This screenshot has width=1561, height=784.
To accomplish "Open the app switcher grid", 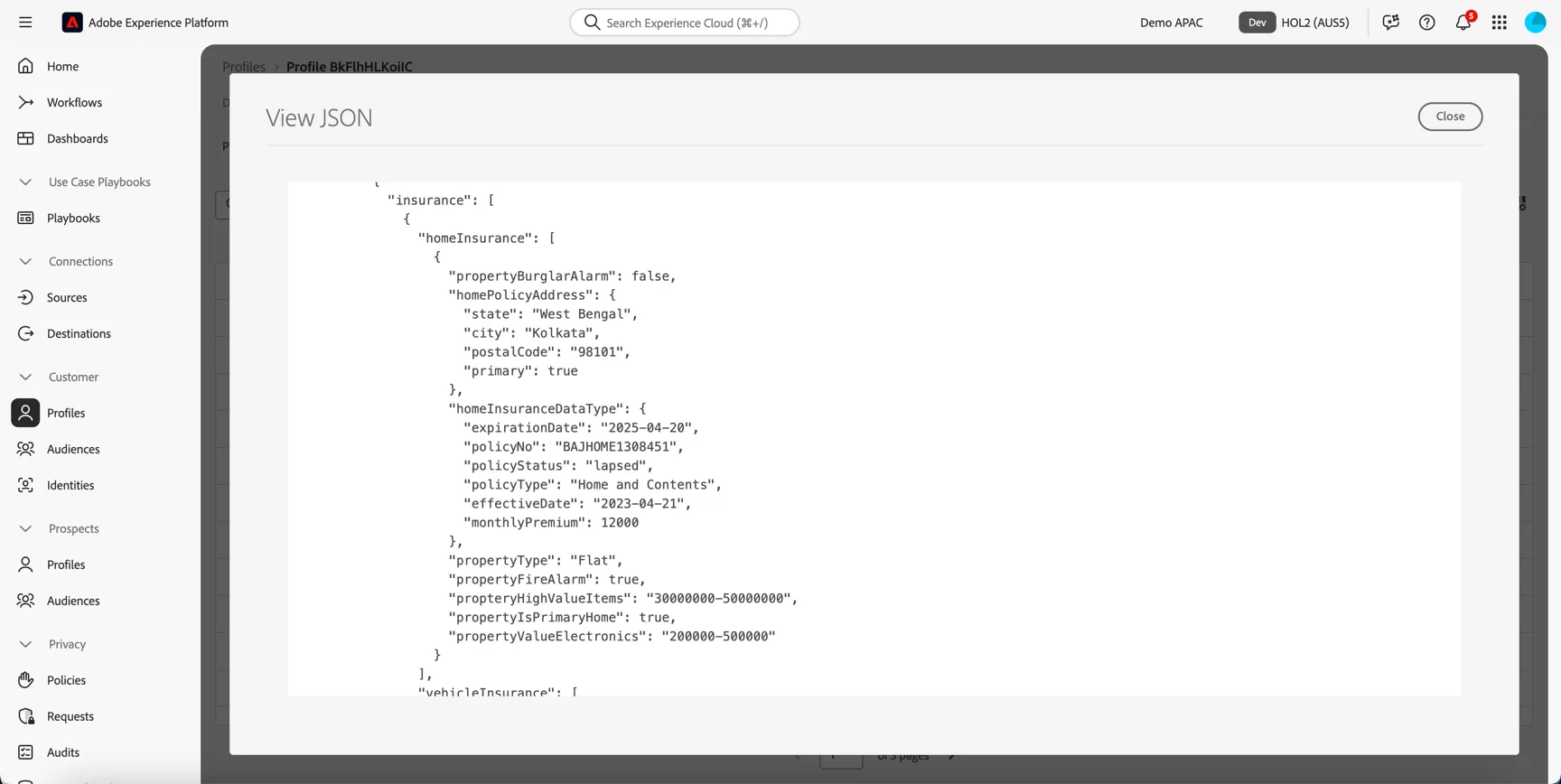I will 1500,23.
